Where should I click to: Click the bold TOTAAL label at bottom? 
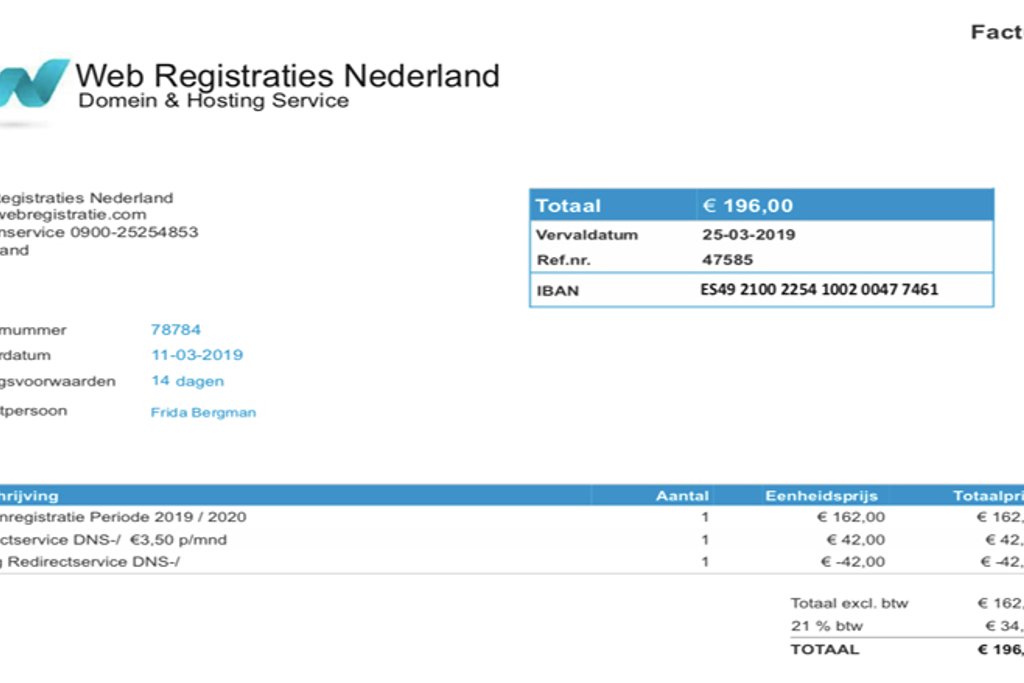point(824,649)
